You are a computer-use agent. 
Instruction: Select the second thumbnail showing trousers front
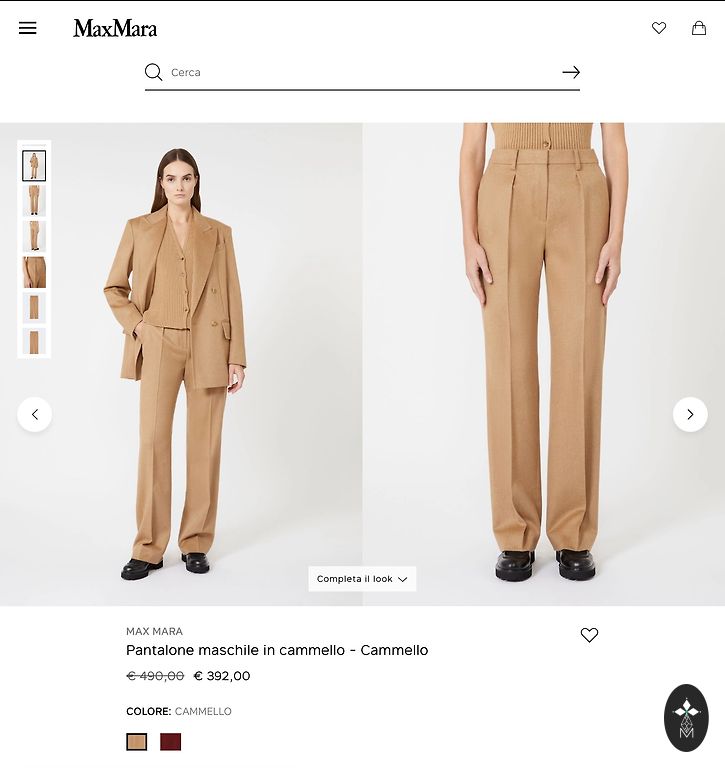click(x=34, y=201)
